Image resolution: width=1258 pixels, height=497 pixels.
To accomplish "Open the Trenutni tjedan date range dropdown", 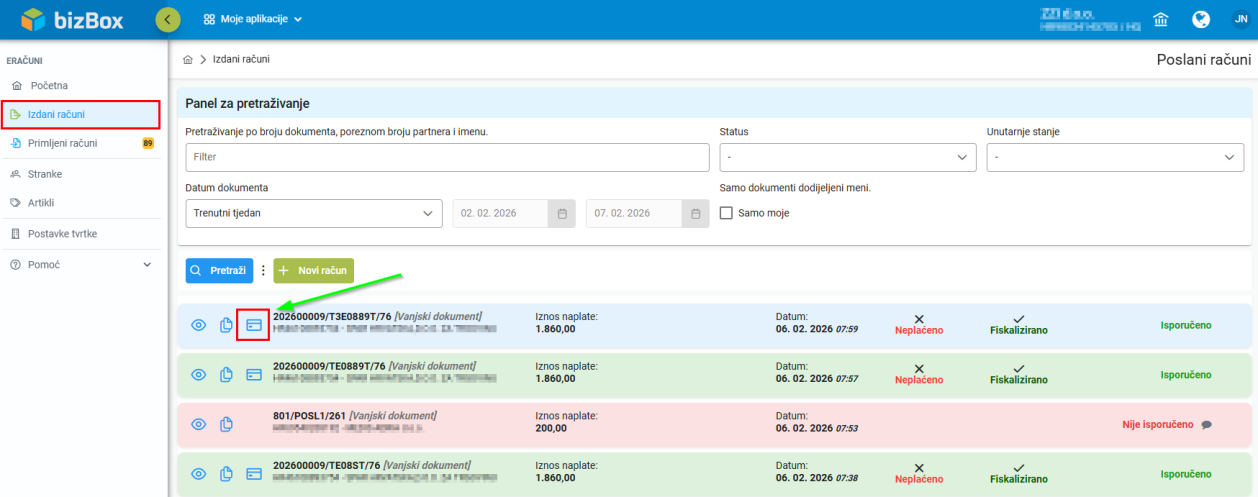I will click(x=314, y=213).
